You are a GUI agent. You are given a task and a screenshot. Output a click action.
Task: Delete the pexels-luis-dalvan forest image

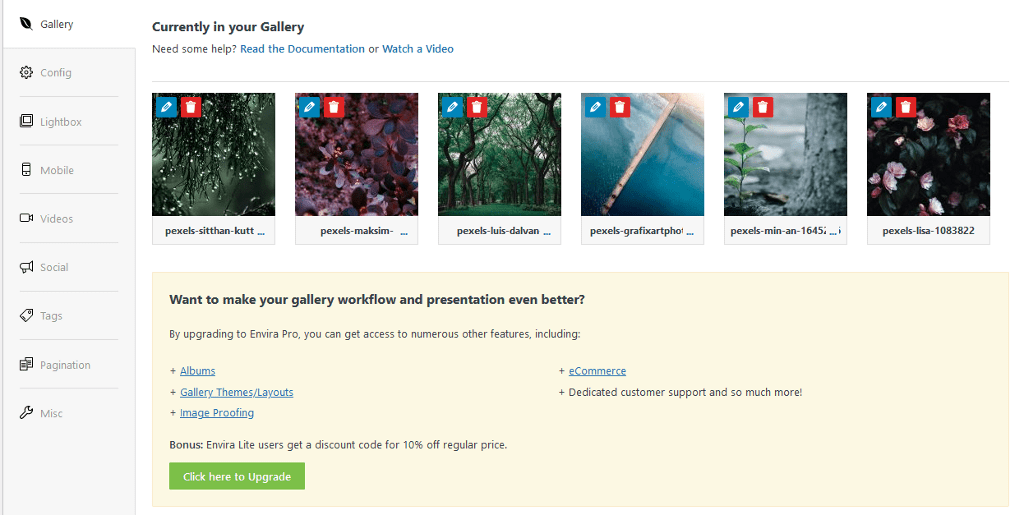coord(477,107)
